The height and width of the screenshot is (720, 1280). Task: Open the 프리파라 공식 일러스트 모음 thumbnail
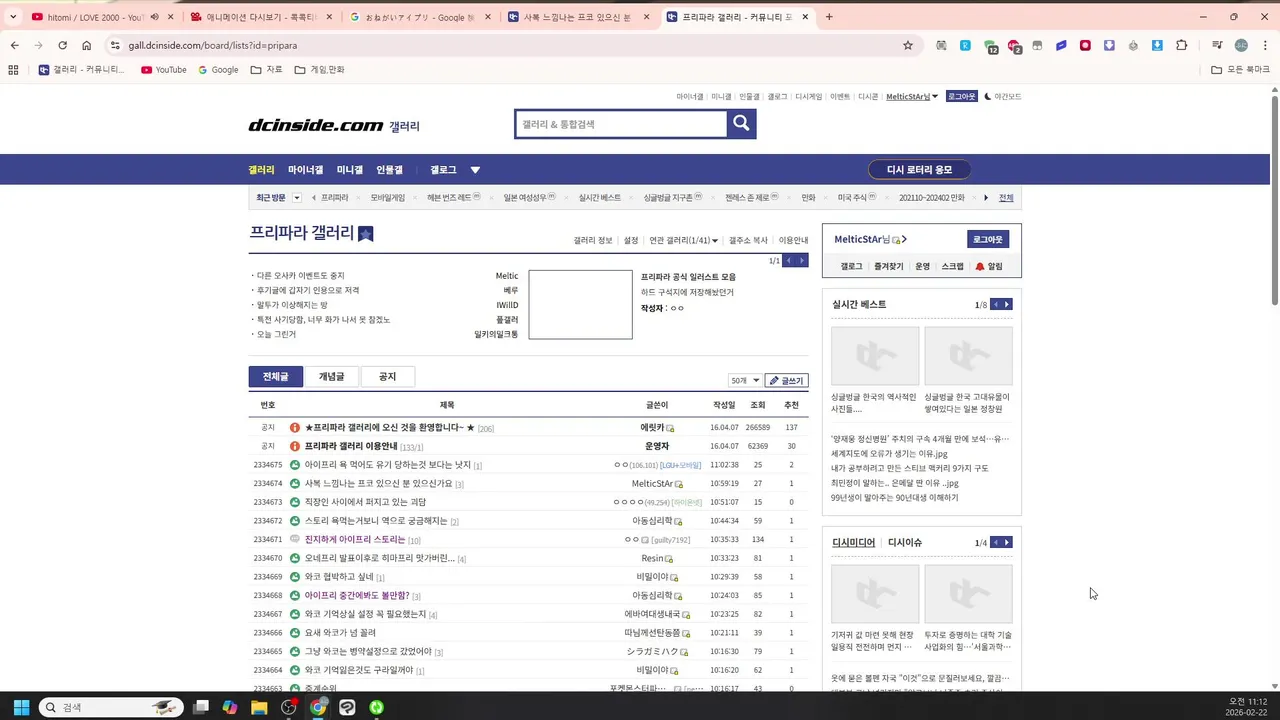pos(580,304)
